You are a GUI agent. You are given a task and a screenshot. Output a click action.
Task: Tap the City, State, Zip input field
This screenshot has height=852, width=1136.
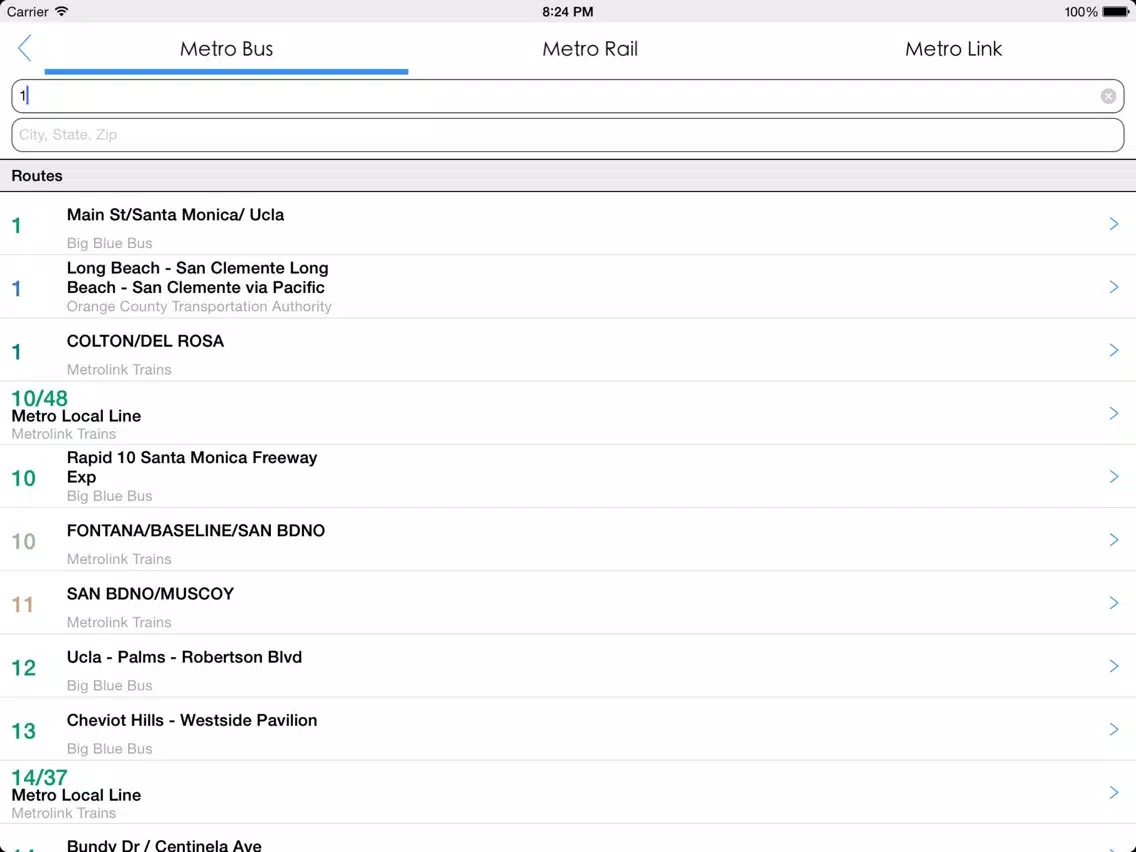click(x=567, y=135)
